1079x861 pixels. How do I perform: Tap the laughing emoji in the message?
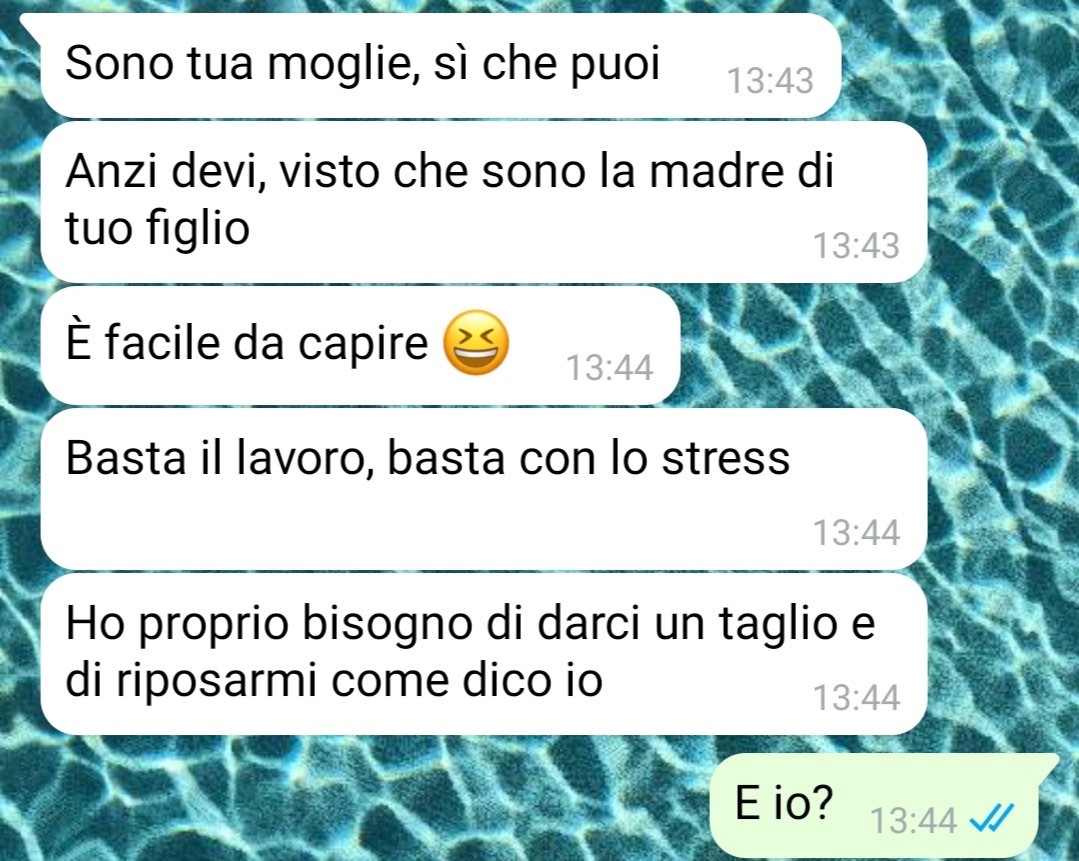pos(476,343)
